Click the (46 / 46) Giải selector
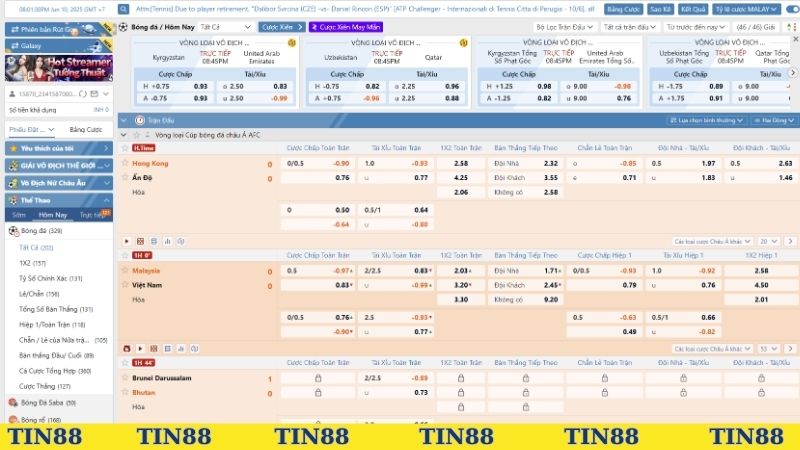 756,27
